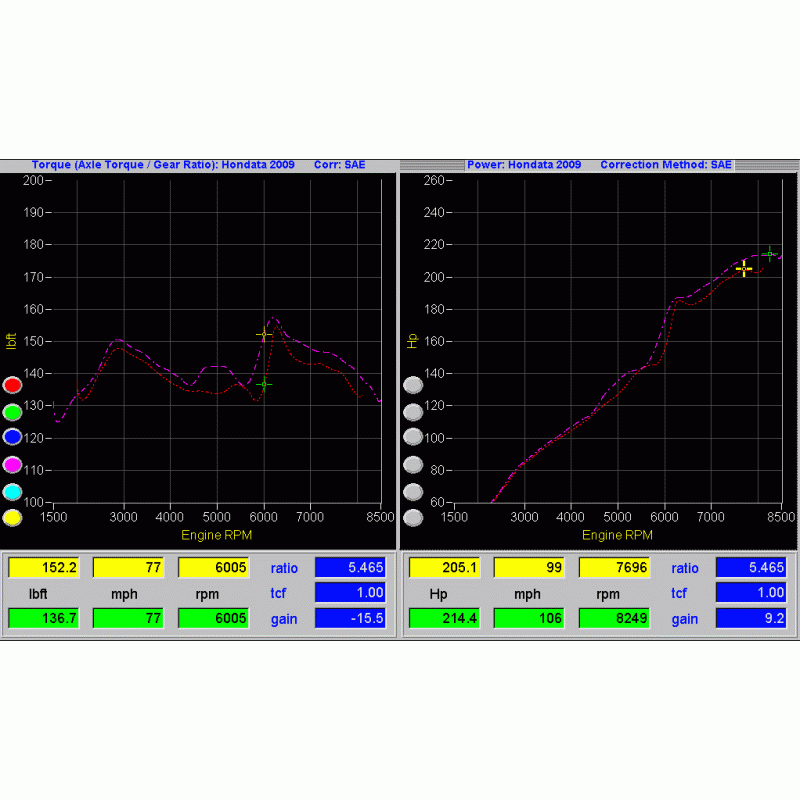Click the Hp value field showing 205.1
This screenshot has width=800, height=800.
click(444, 568)
